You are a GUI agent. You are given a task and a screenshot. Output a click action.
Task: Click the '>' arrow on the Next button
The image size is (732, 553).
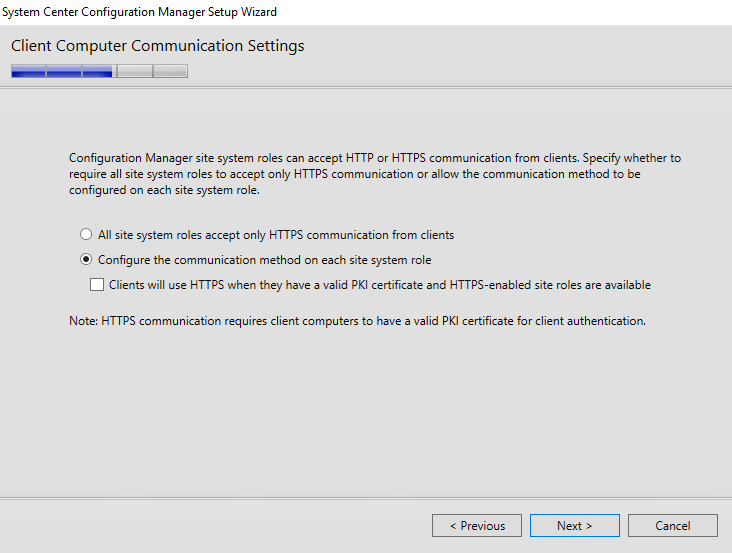tap(589, 526)
